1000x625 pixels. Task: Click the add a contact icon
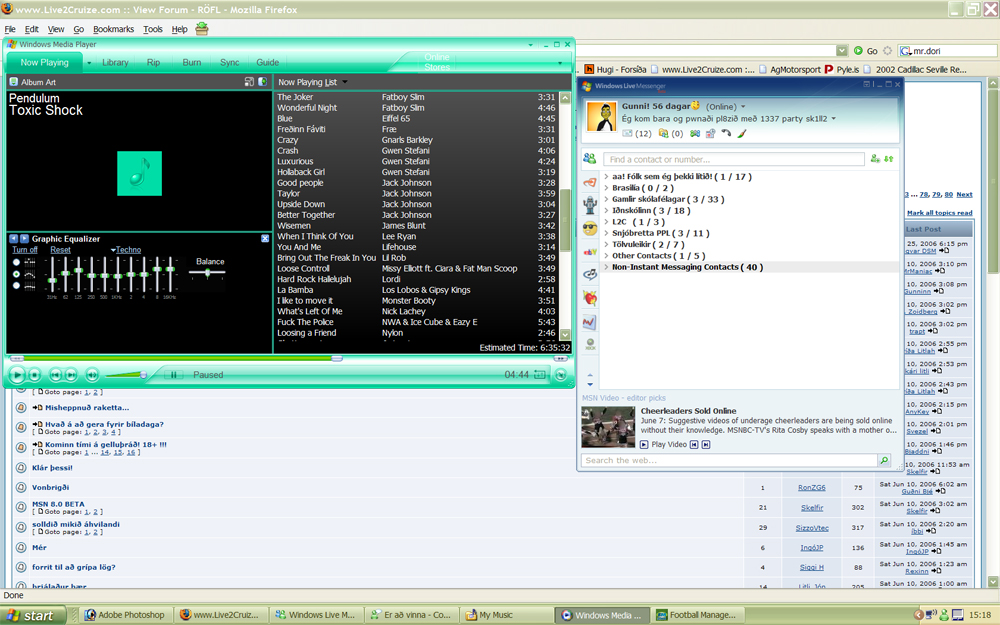[876, 159]
